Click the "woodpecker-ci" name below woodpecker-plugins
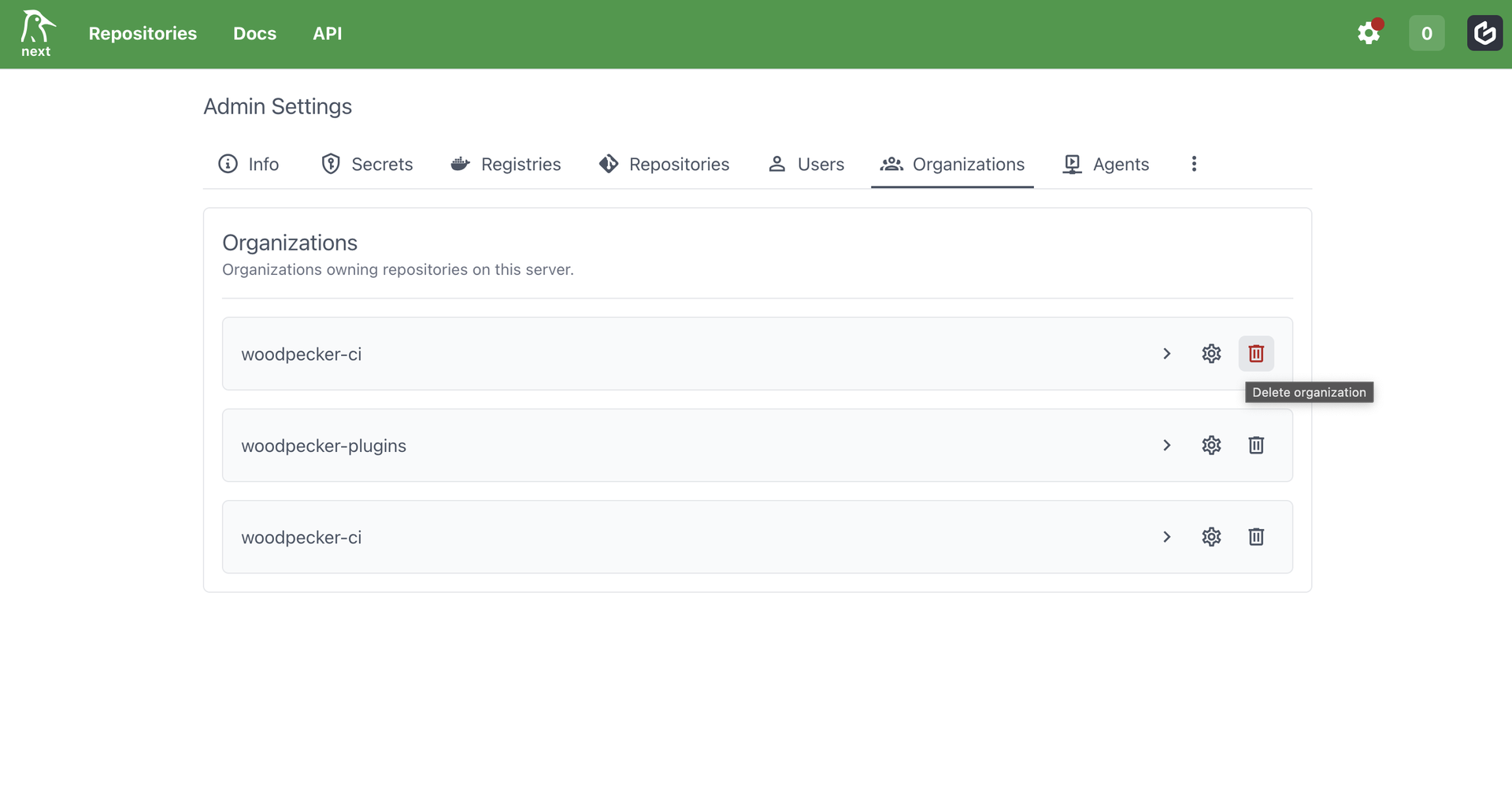 pos(302,538)
